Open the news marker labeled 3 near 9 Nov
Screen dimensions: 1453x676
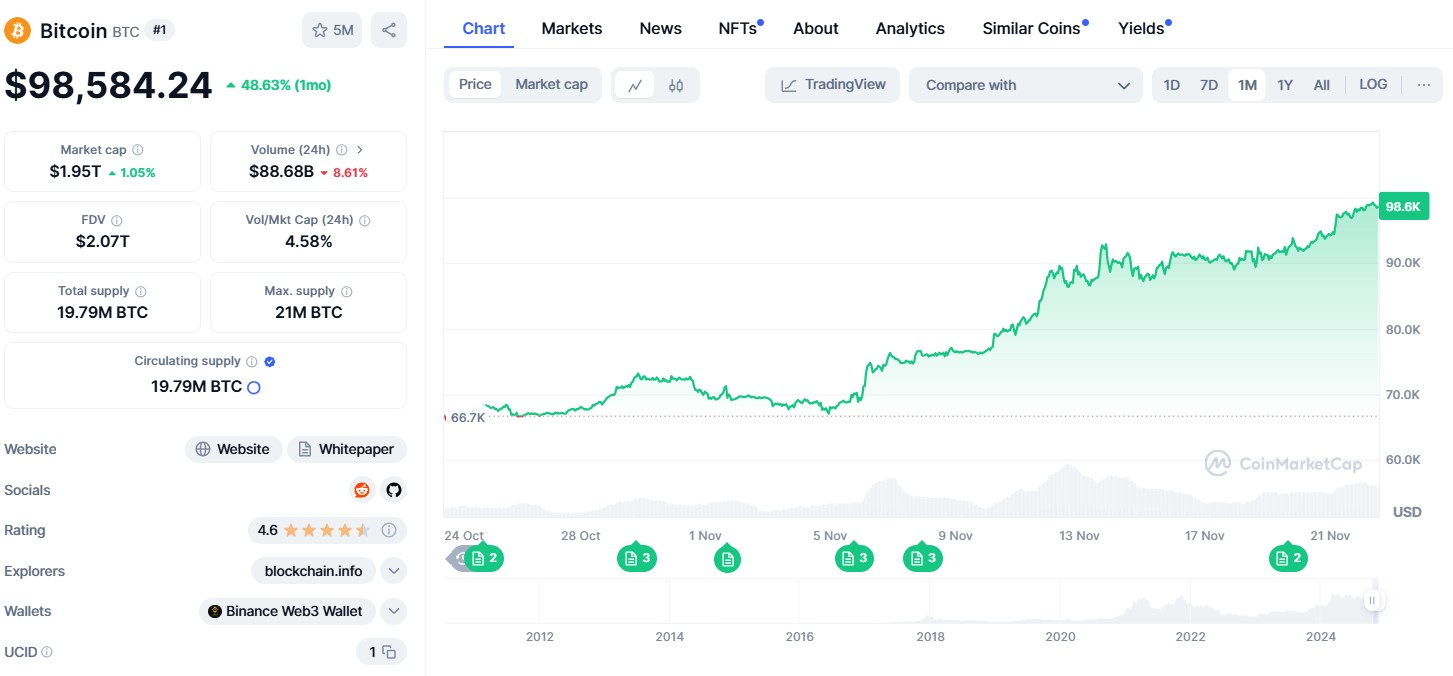pos(922,558)
